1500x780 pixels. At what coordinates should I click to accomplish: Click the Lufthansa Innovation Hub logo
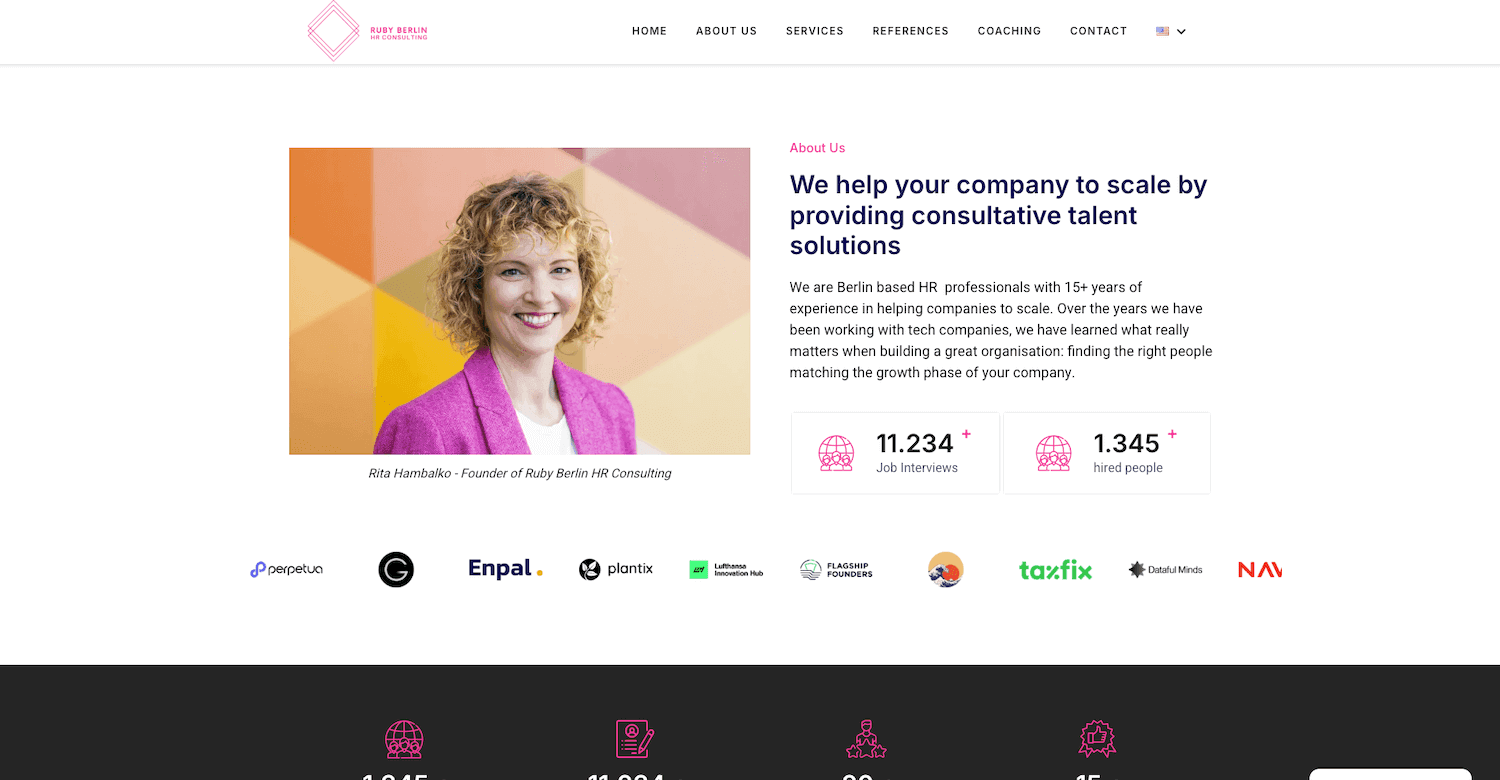726,569
